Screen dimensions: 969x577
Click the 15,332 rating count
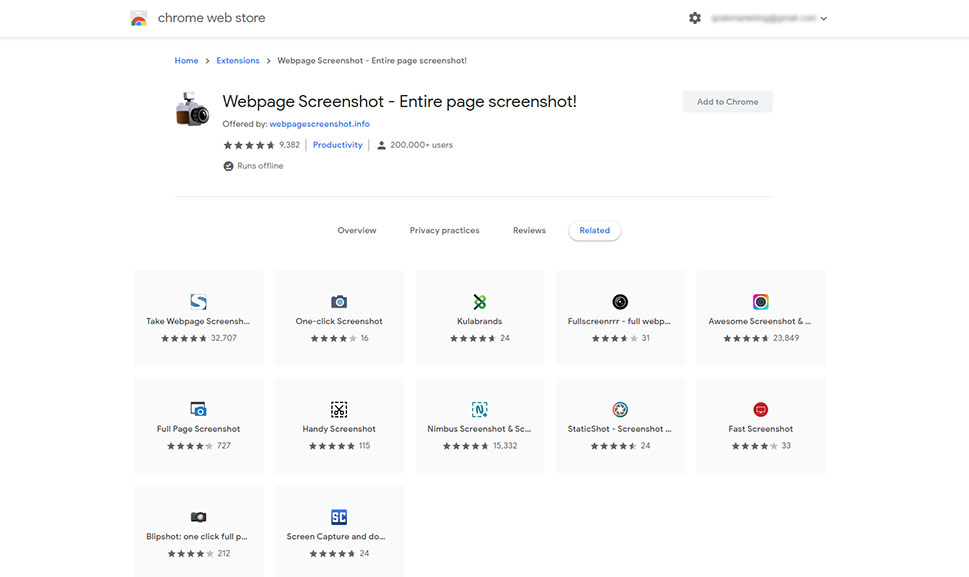coord(505,446)
